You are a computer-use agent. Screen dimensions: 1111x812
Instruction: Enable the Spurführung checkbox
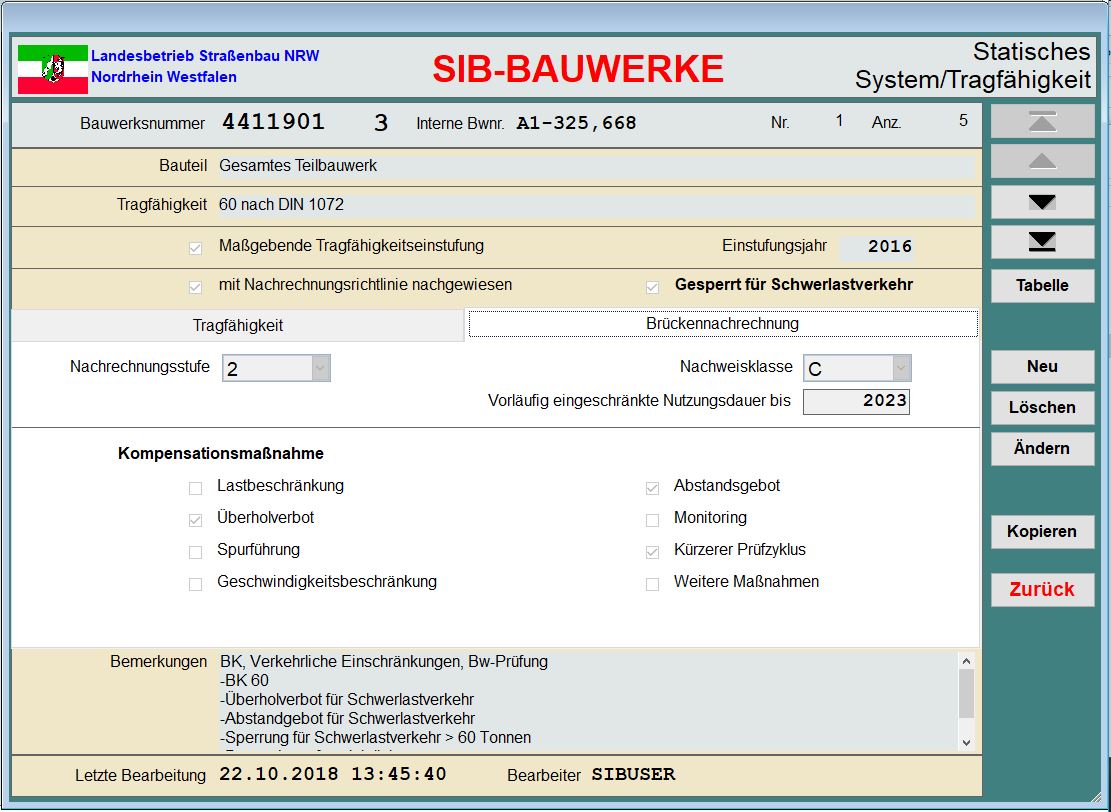[x=196, y=552]
